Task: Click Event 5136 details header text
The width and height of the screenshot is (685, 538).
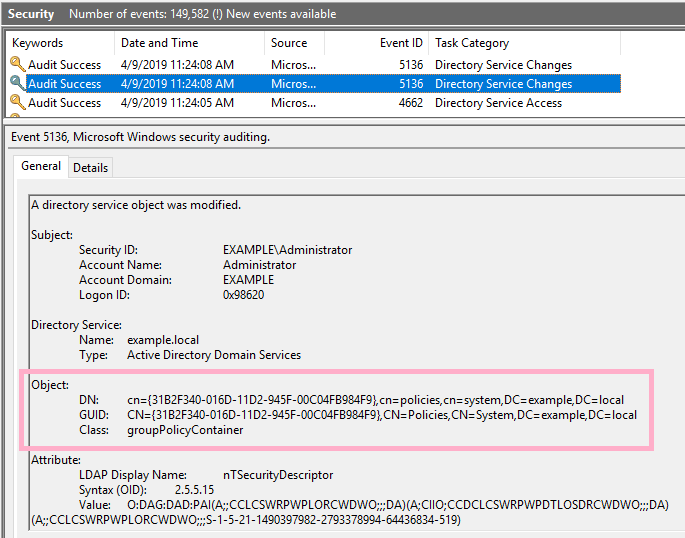Action: (140, 137)
